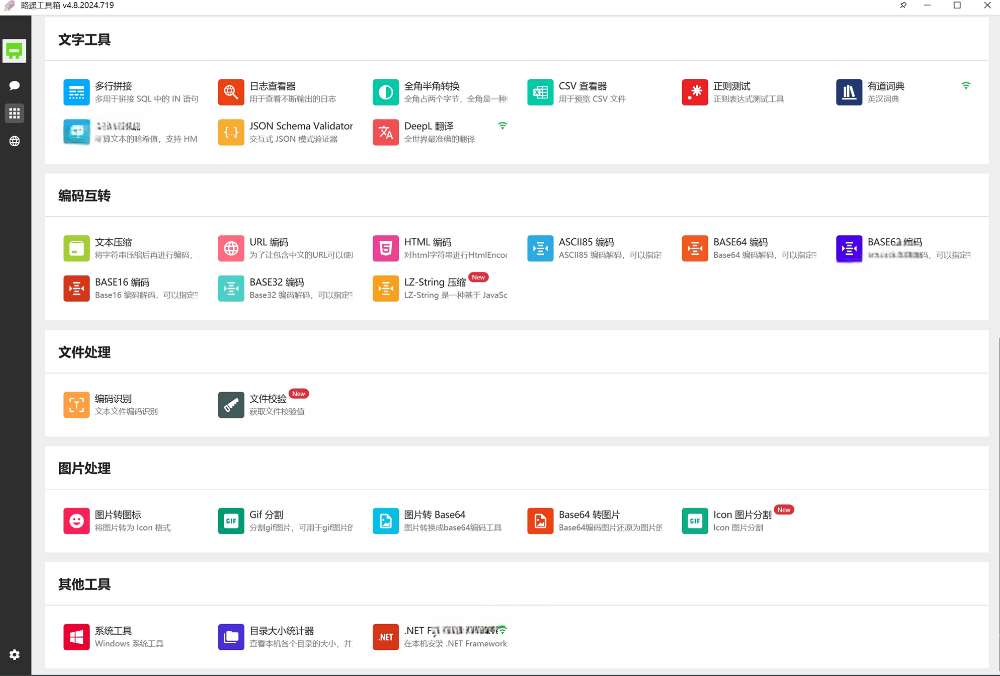Open settings via the gear icon
Viewport: 1000px width, 676px height.
pyautogui.click(x=14, y=654)
